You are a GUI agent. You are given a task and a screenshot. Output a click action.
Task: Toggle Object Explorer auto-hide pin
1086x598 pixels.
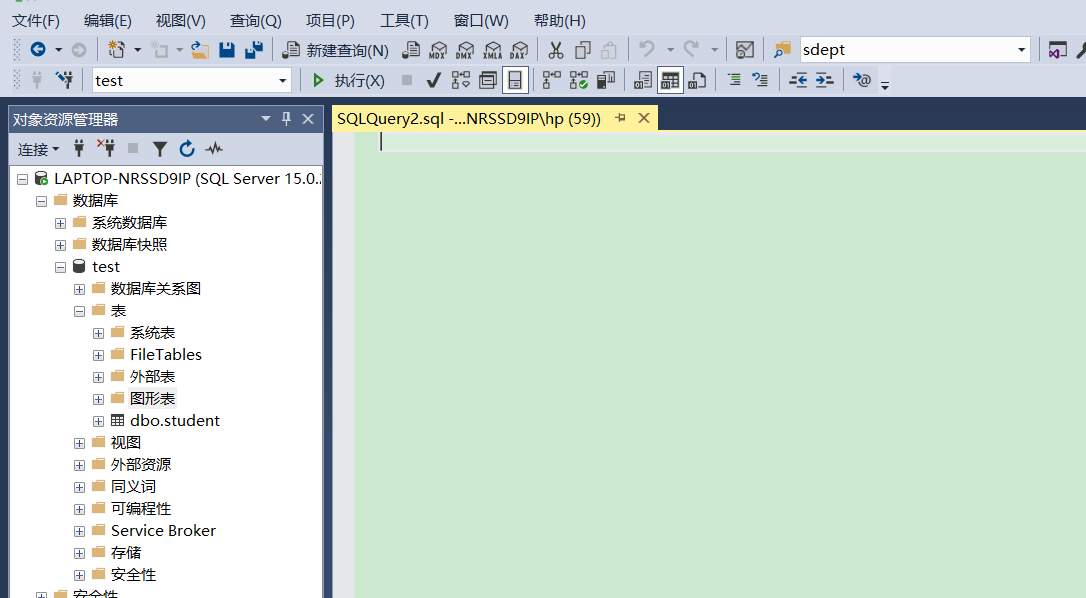tap(286, 118)
